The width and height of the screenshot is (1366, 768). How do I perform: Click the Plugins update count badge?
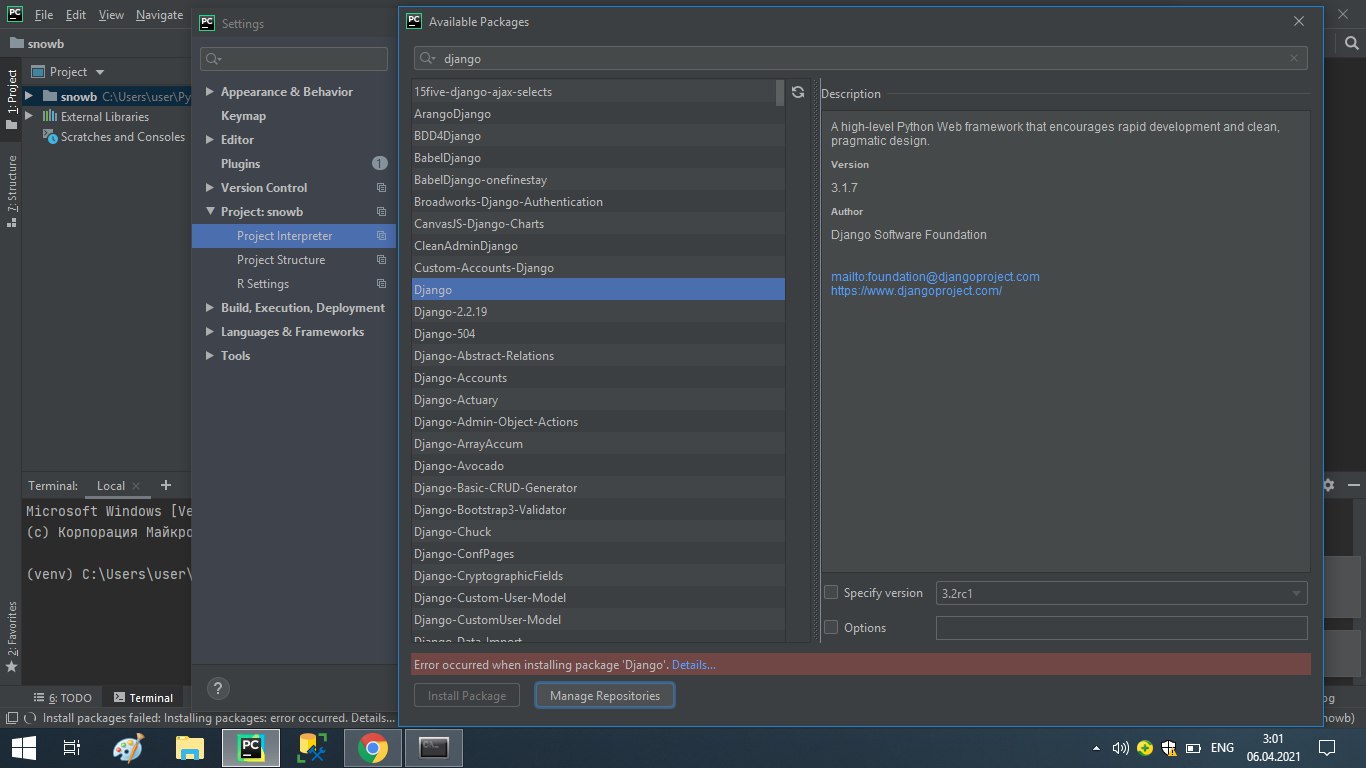[x=380, y=164]
